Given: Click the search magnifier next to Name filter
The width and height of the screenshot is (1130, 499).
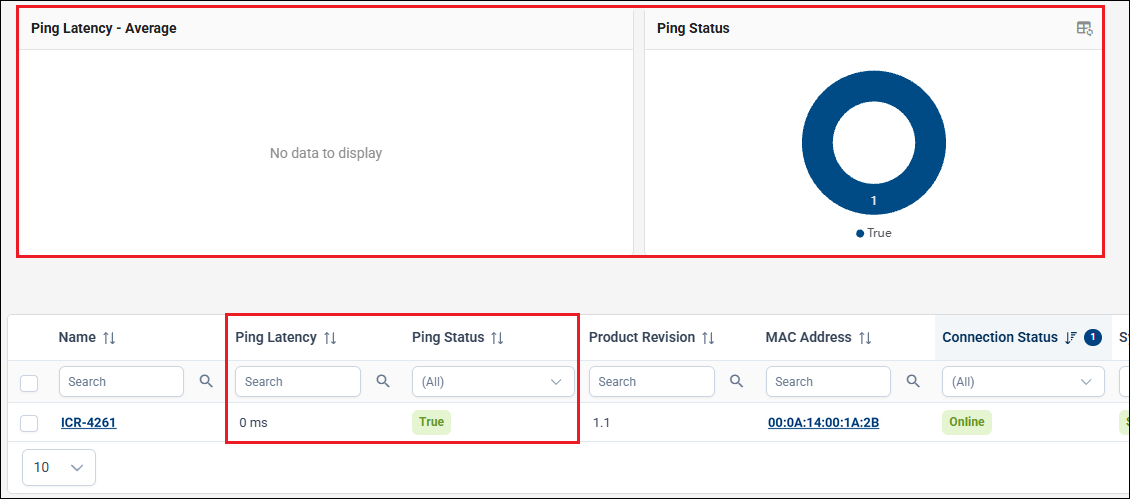Looking at the screenshot, I should tap(206, 381).
